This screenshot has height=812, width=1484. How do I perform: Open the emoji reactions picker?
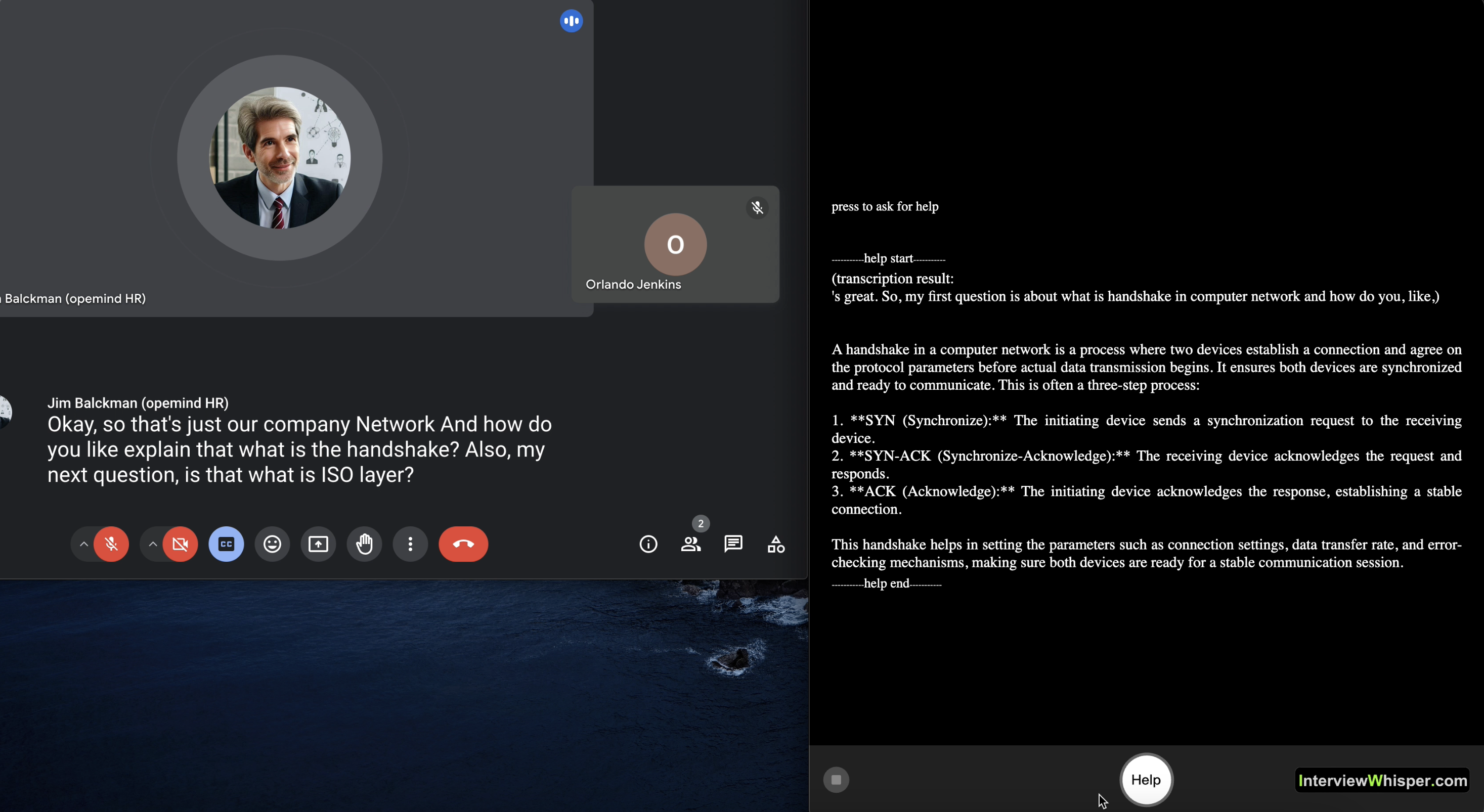[272, 544]
